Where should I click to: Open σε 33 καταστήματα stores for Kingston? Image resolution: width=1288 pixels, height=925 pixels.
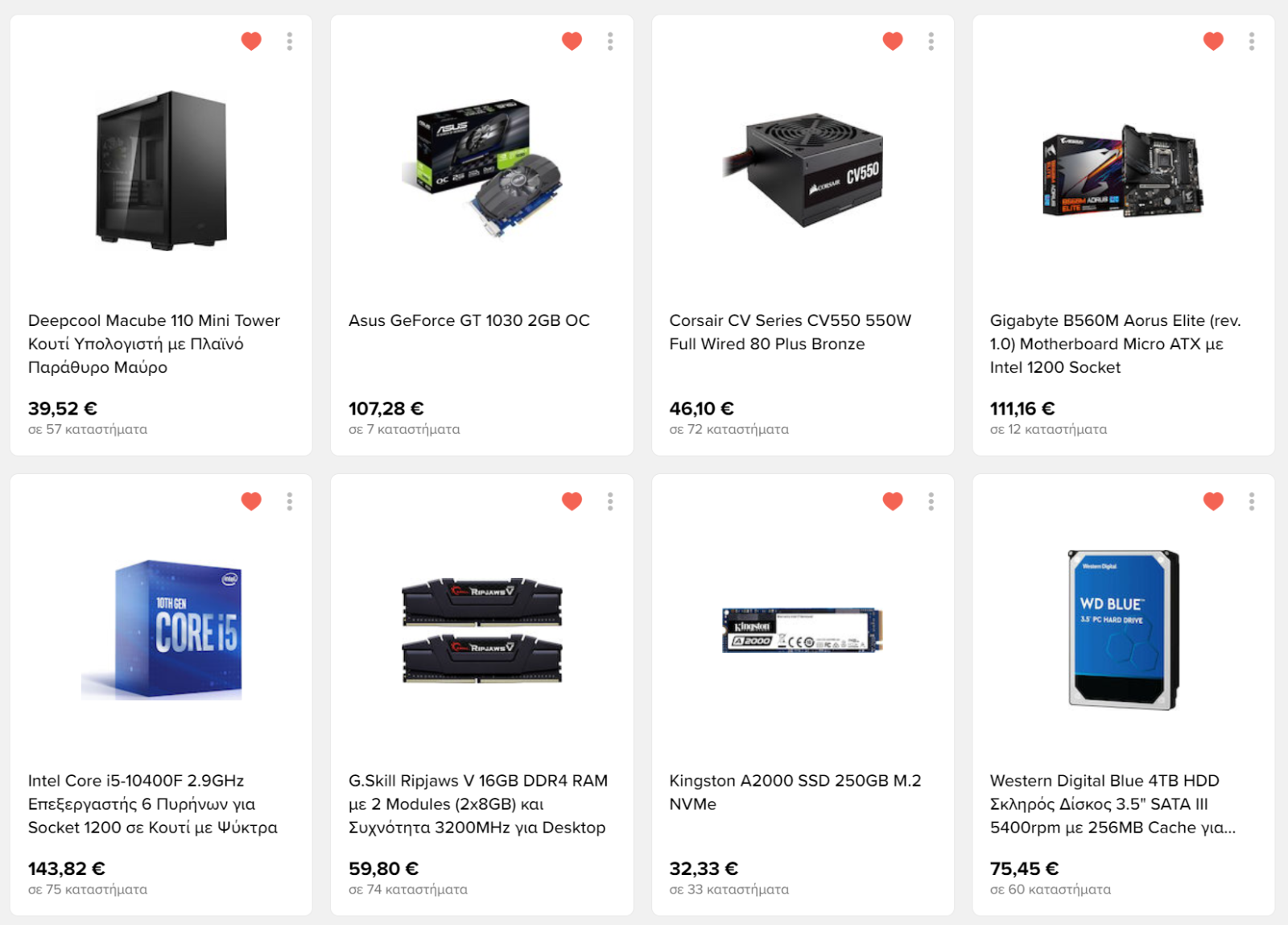[729, 890]
